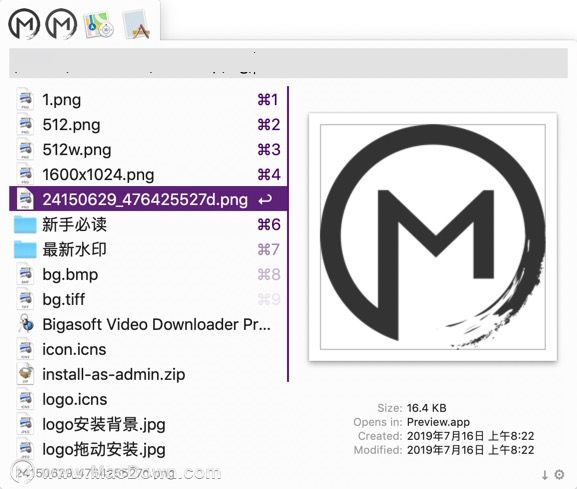Click the file icon beside bg.bmp

click(25, 274)
